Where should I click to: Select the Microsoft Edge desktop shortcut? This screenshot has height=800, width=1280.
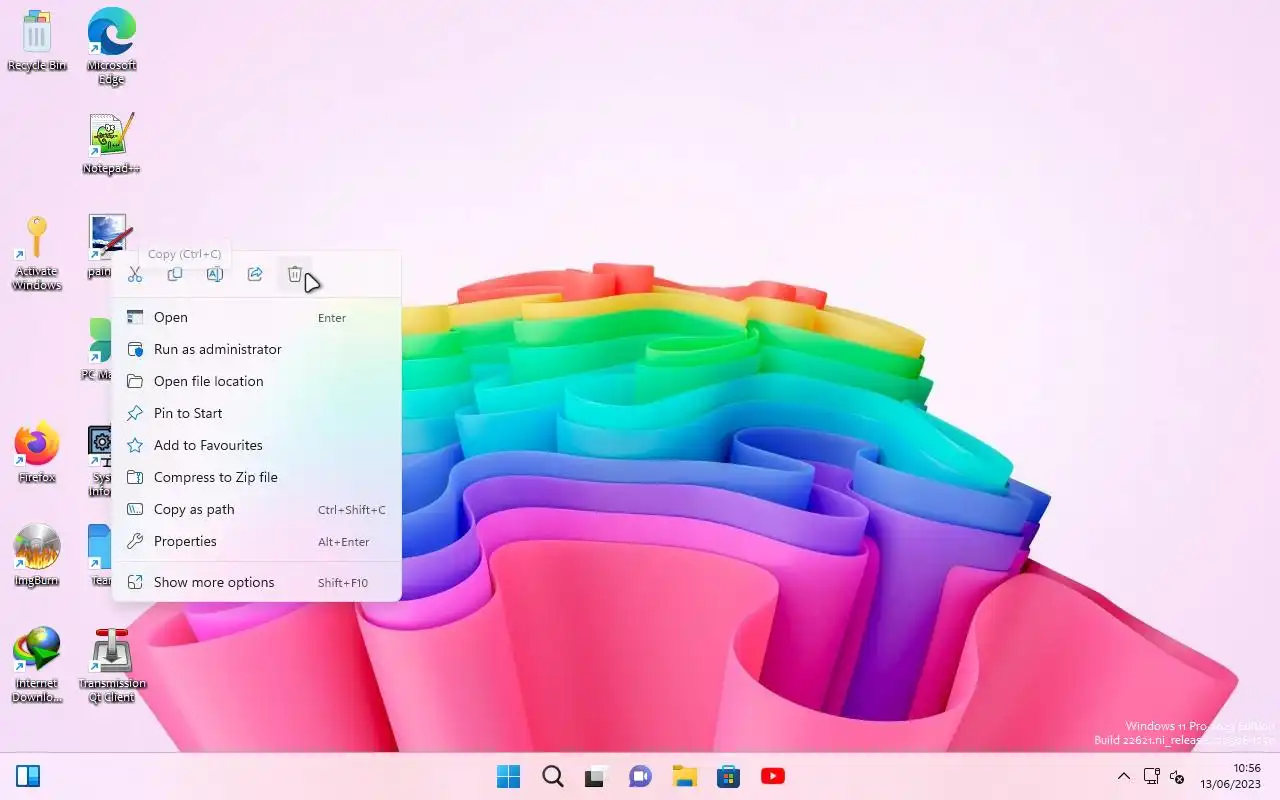111,46
